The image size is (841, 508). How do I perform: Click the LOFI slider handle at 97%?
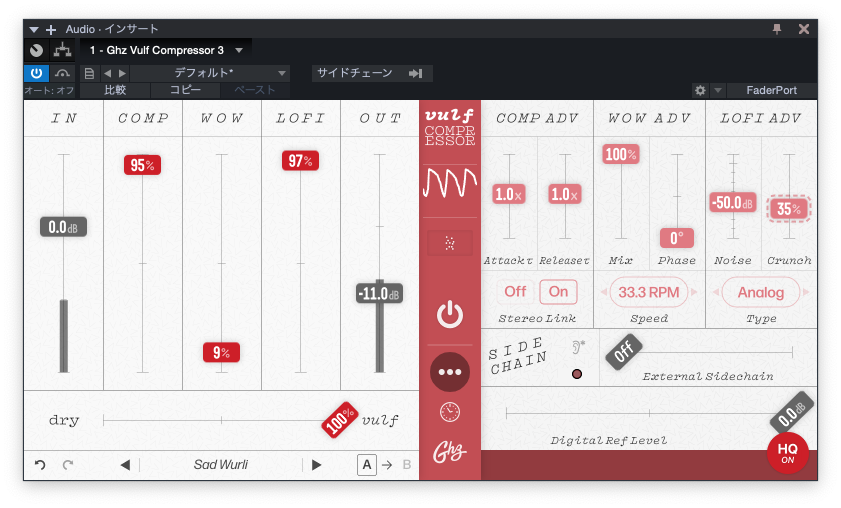click(300, 160)
